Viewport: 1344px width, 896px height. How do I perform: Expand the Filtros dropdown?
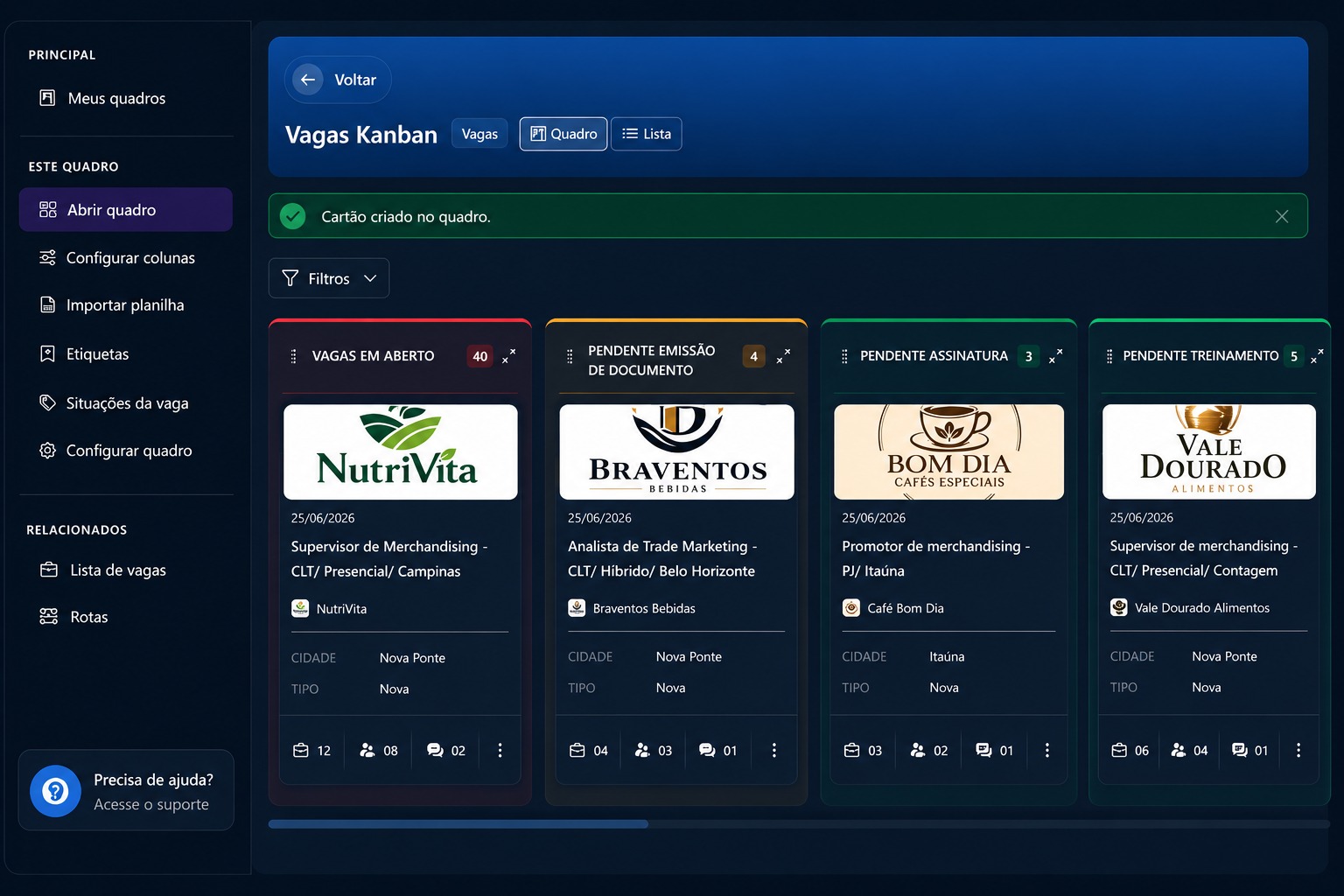pos(329,278)
